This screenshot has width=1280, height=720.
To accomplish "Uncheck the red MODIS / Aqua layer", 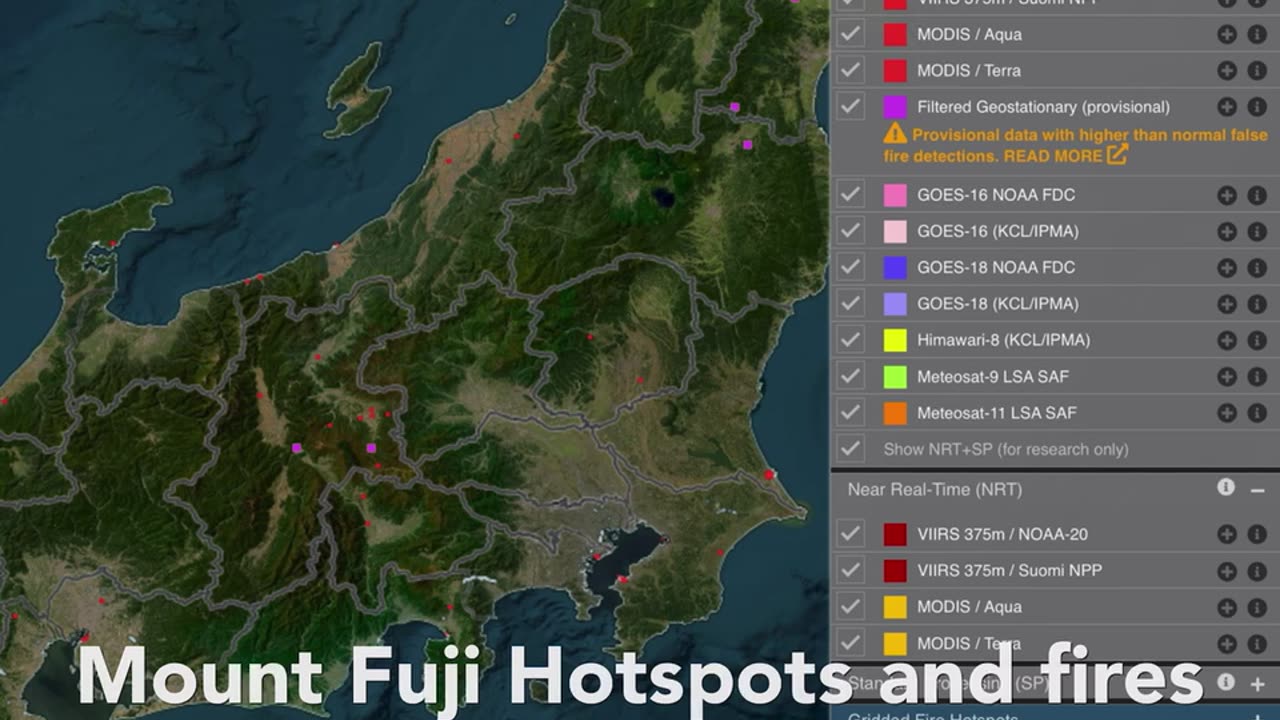I will pyautogui.click(x=850, y=34).
